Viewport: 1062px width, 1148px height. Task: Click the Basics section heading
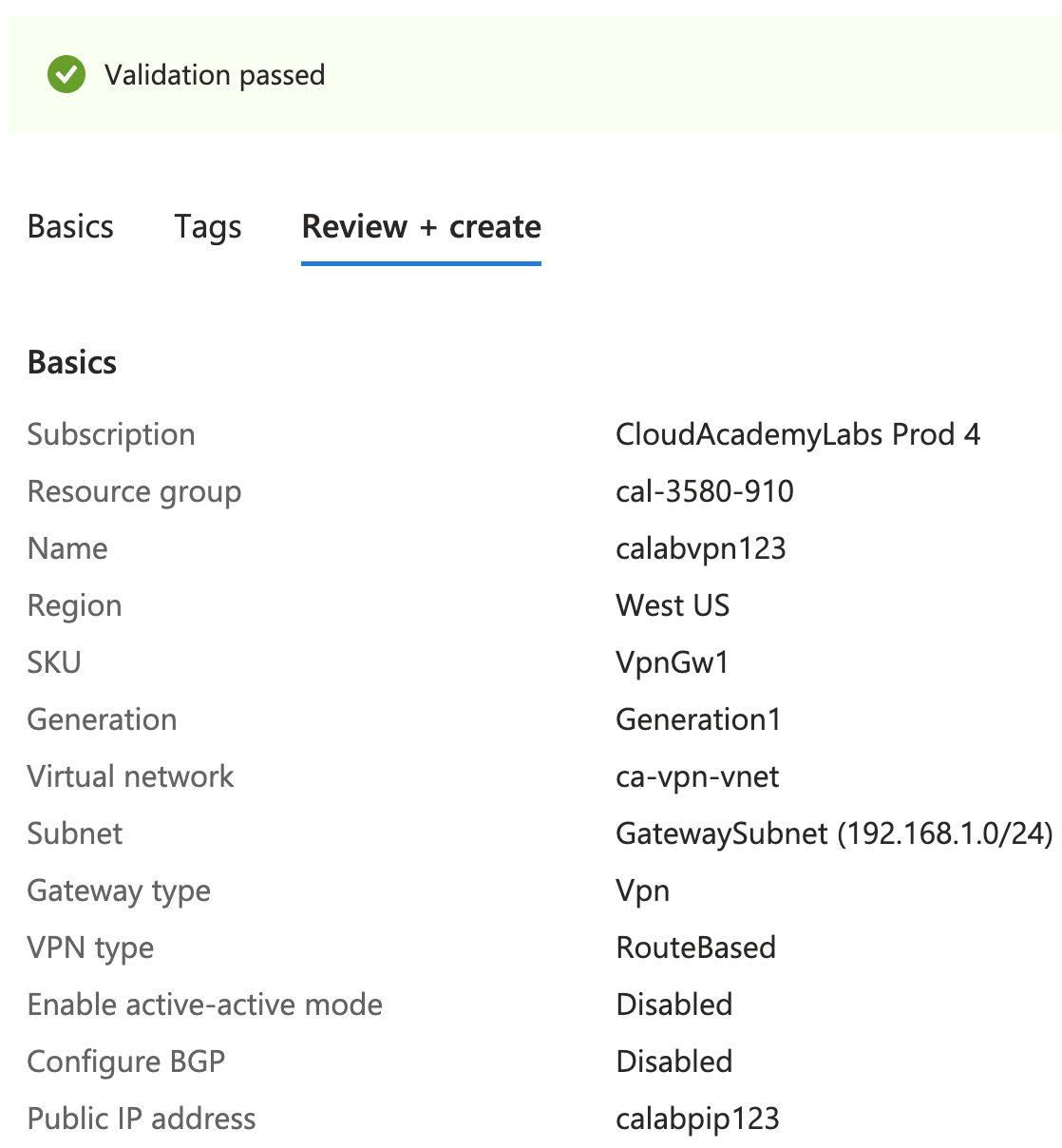tap(72, 362)
